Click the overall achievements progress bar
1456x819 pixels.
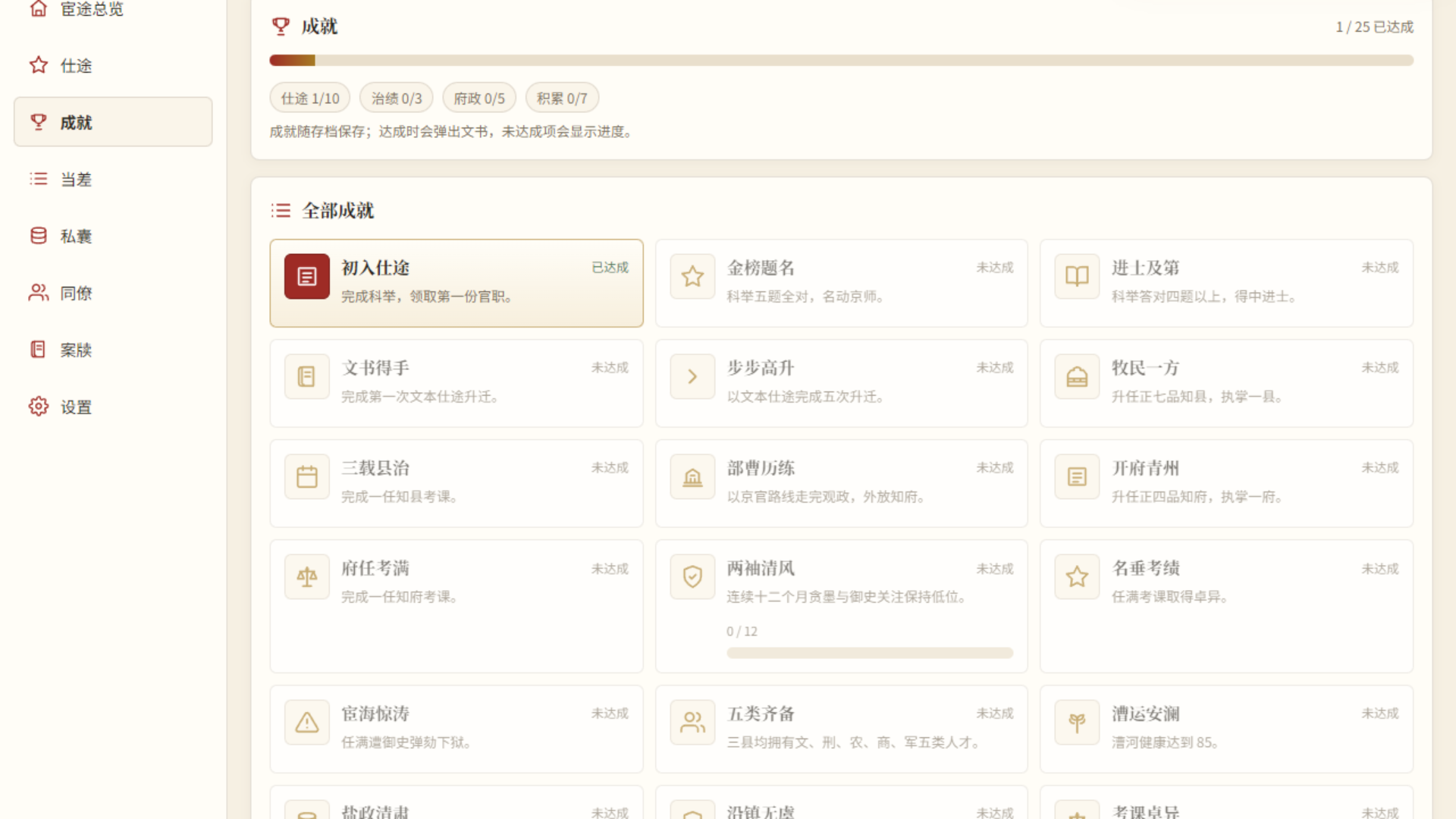tap(842, 60)
